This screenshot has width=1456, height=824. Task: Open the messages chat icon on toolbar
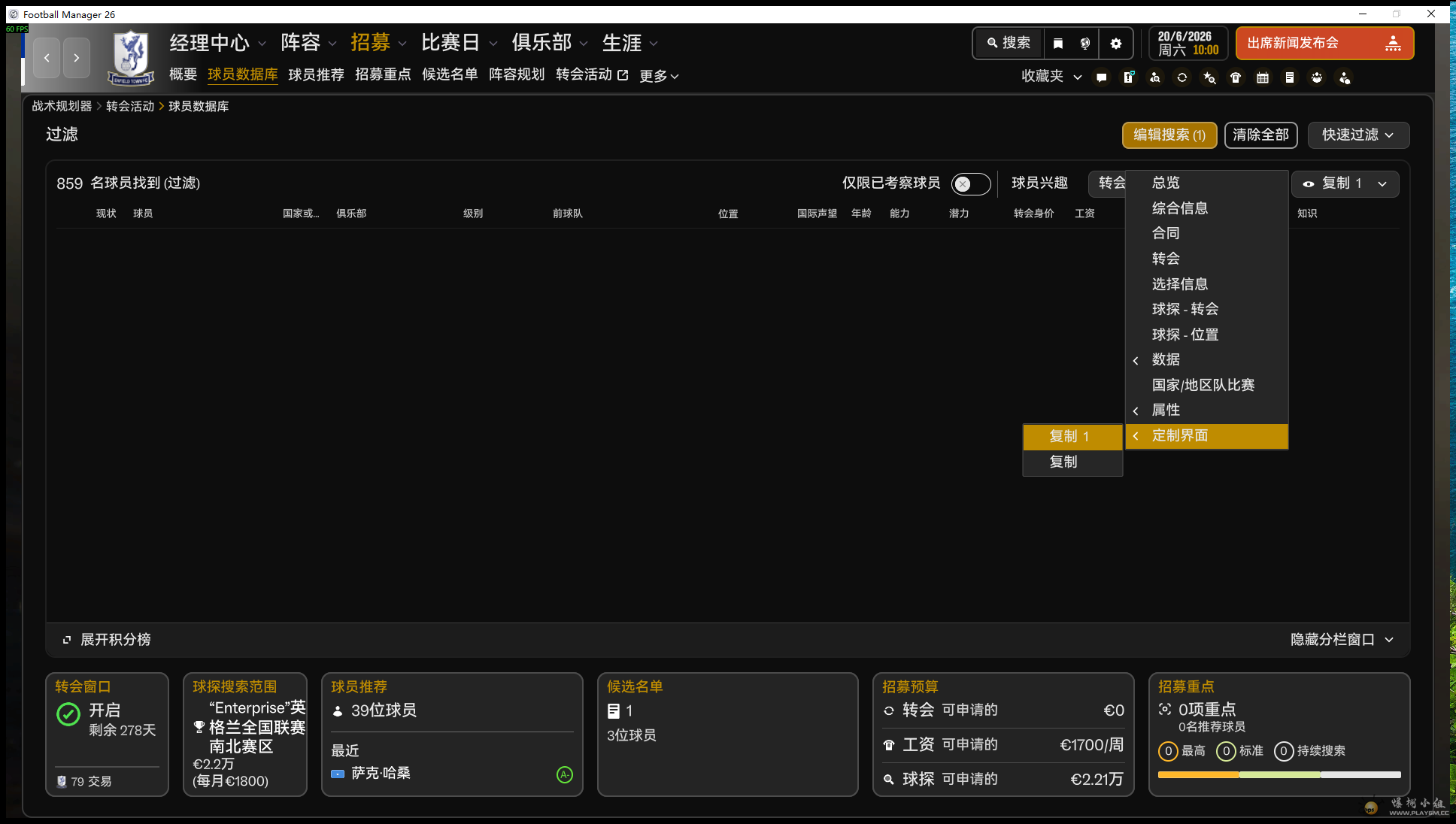point(1102,77)
